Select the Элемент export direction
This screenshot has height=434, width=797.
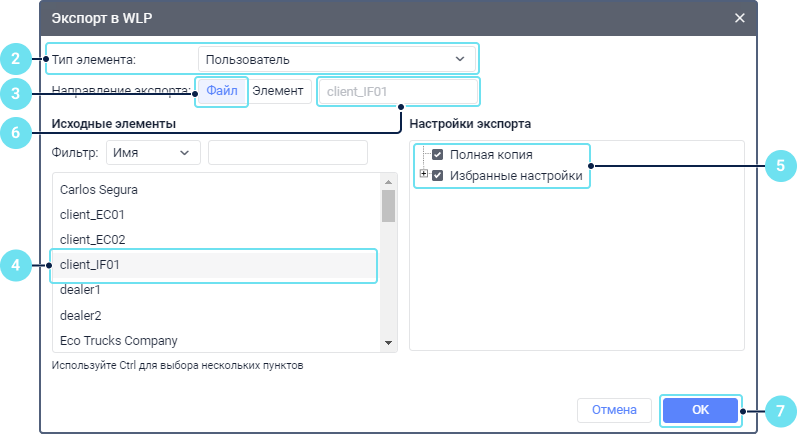pyautogui.click(x=278, y=91)
